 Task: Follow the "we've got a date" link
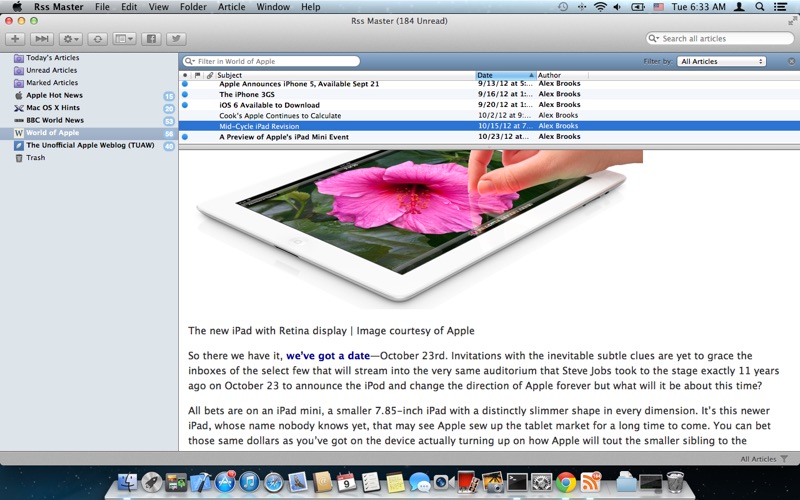pyautogui.click(x=328, y=356)
